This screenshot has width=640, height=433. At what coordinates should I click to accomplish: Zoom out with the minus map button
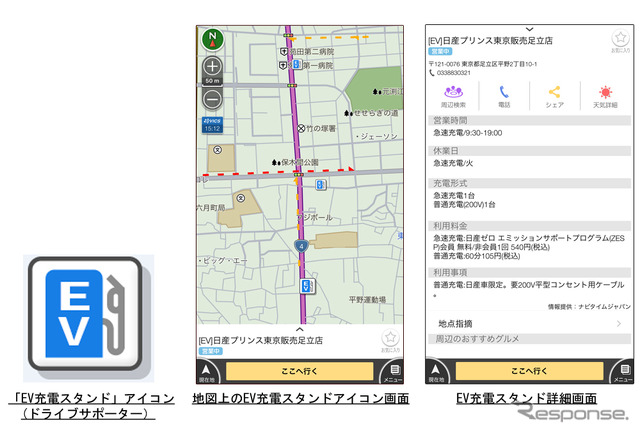[x=212, y=99]
